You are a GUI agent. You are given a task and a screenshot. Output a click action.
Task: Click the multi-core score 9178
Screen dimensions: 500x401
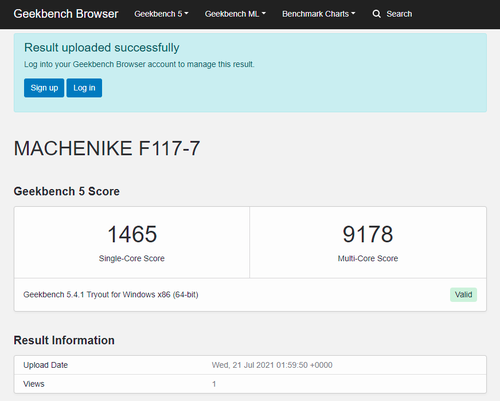click(368, 234)
